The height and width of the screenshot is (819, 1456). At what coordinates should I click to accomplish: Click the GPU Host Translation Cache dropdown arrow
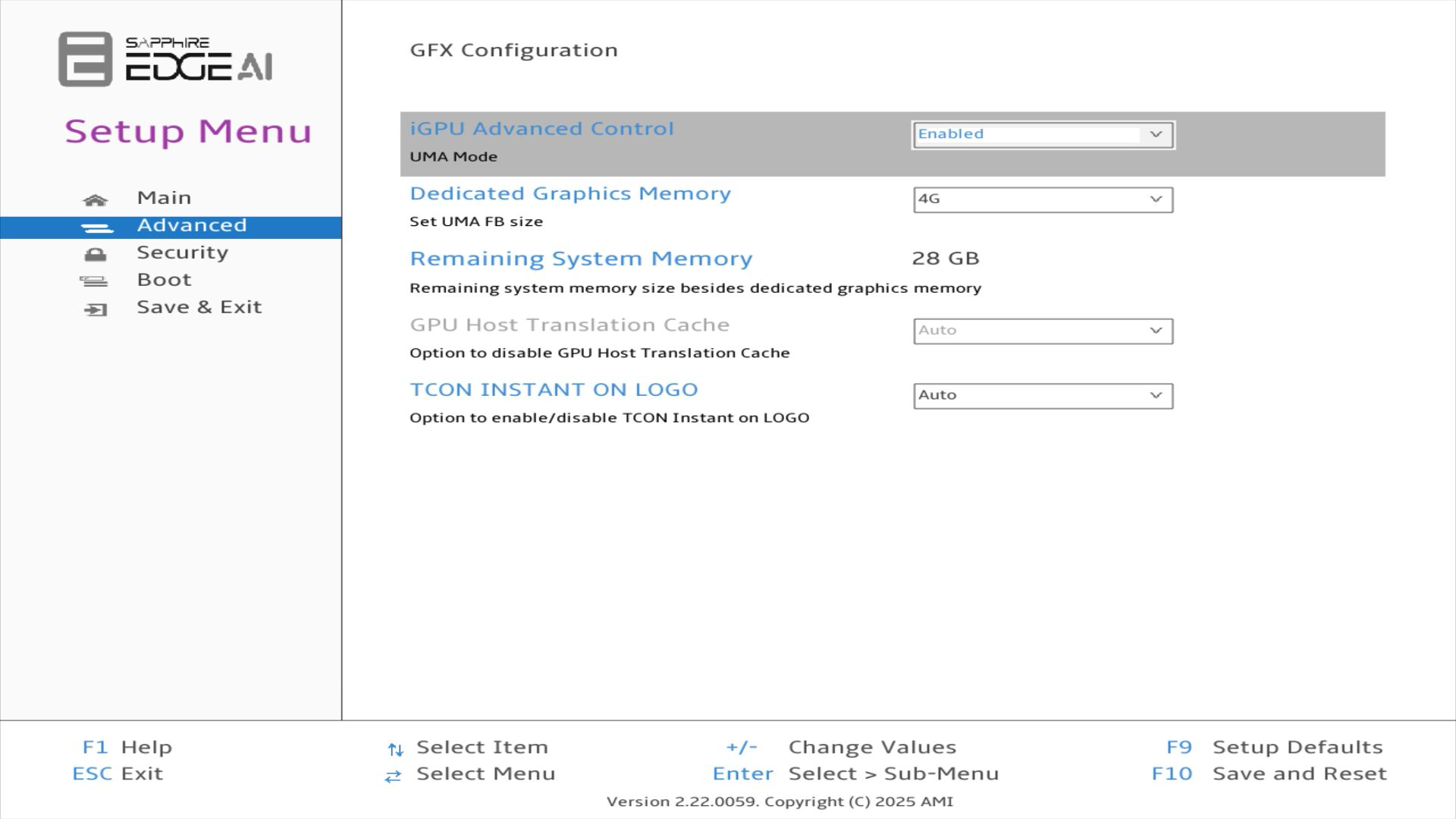[x=1156, y=331]
